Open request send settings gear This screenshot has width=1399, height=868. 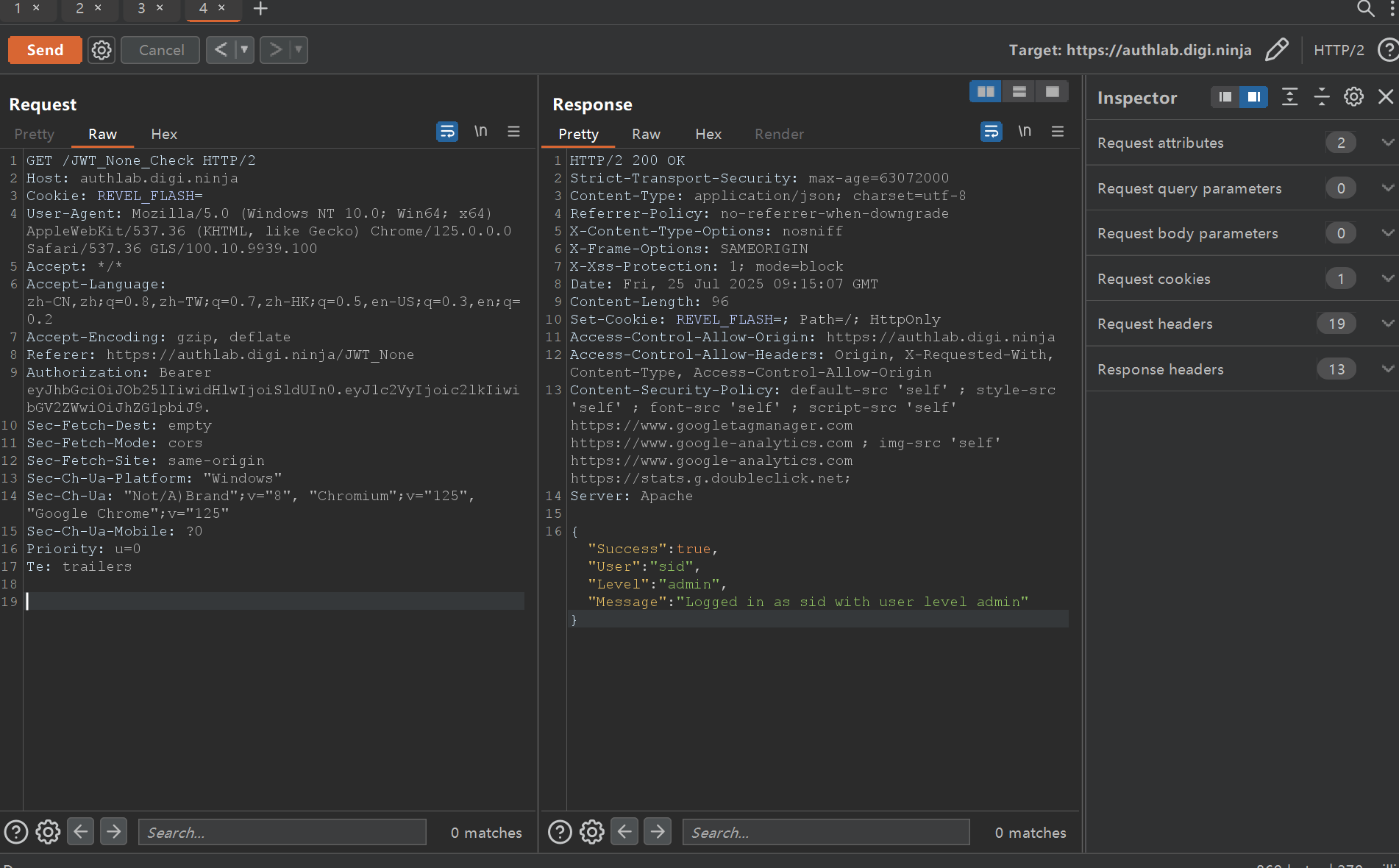click(x=102, y=50)
